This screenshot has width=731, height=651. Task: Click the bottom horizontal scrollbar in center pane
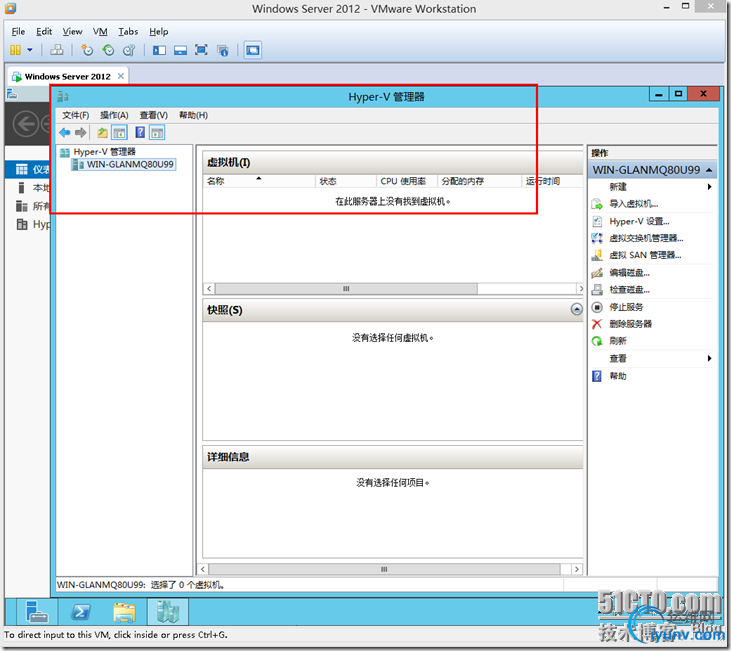click(384, 569)
